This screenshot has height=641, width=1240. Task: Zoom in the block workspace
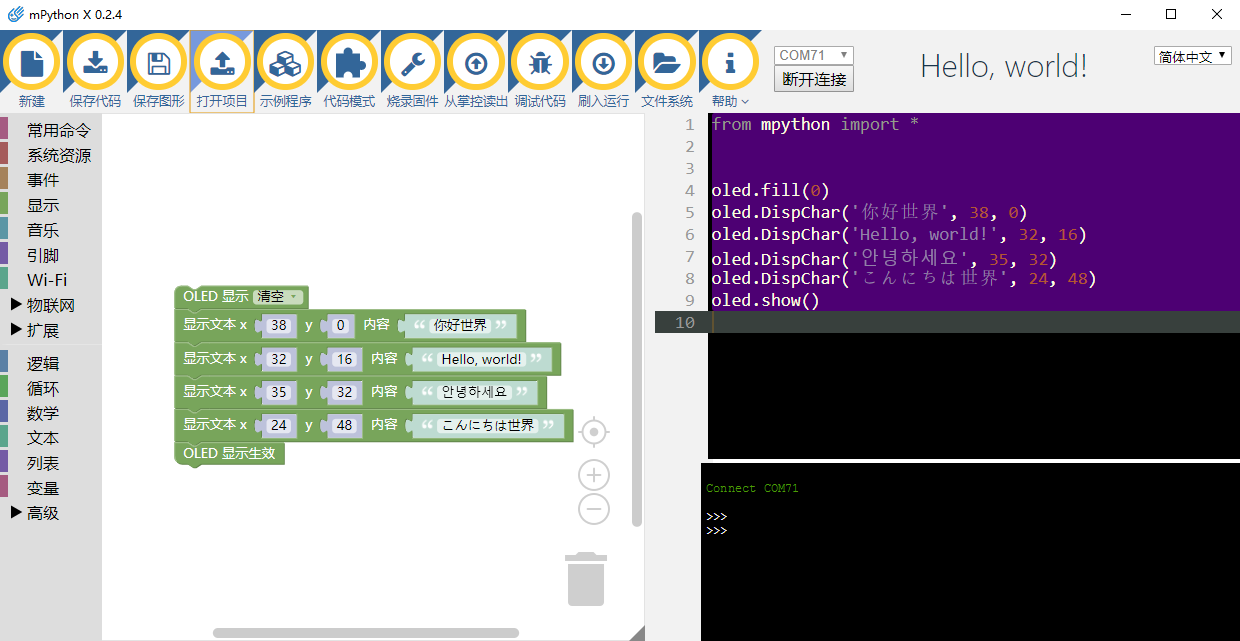[x=594, y=475]
